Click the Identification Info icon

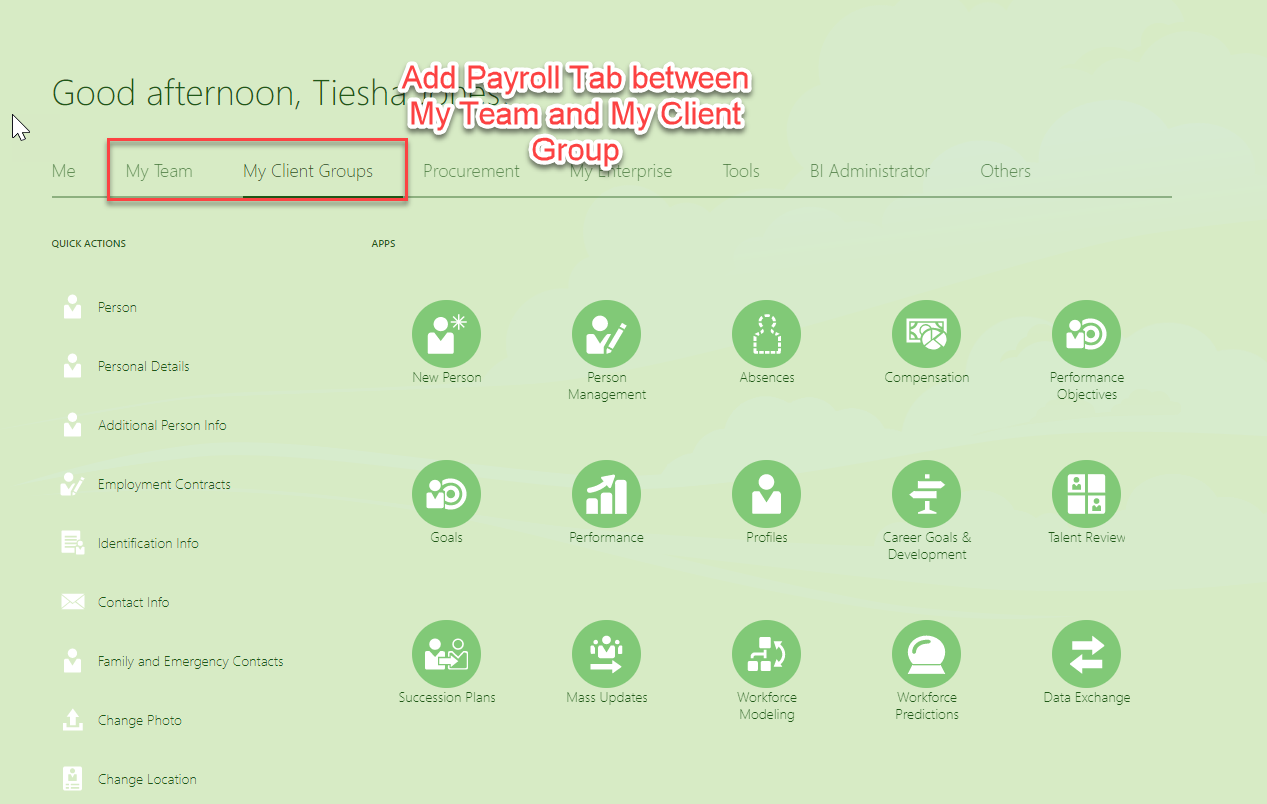72,543
